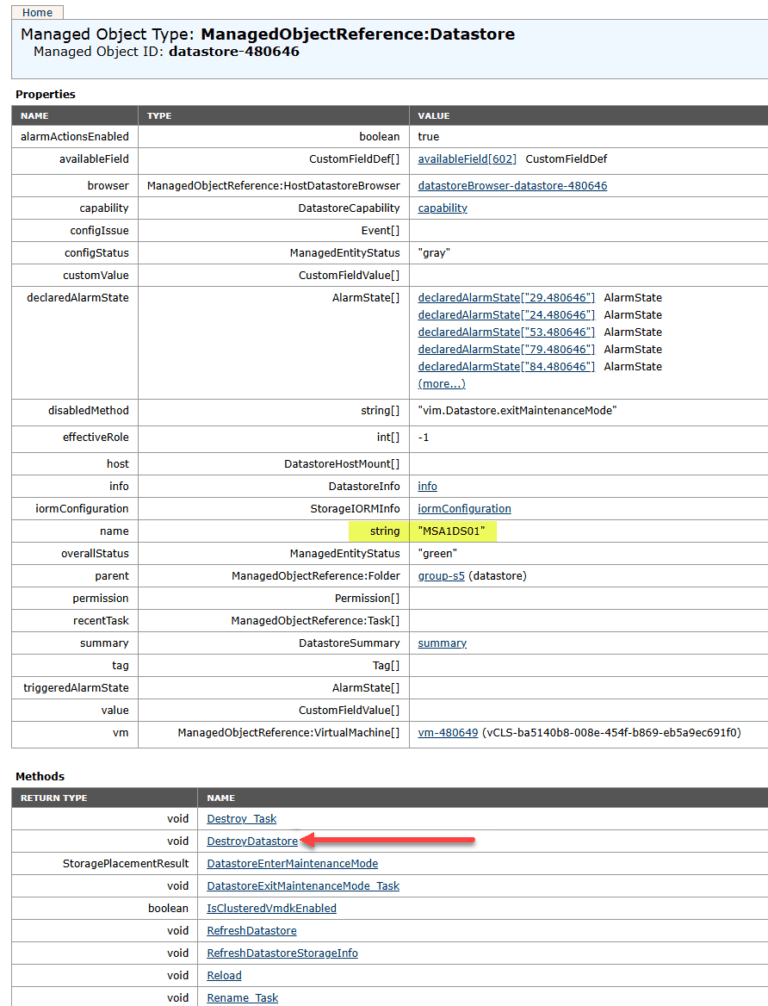
Task: Open the Home tab
Action: 37,12
